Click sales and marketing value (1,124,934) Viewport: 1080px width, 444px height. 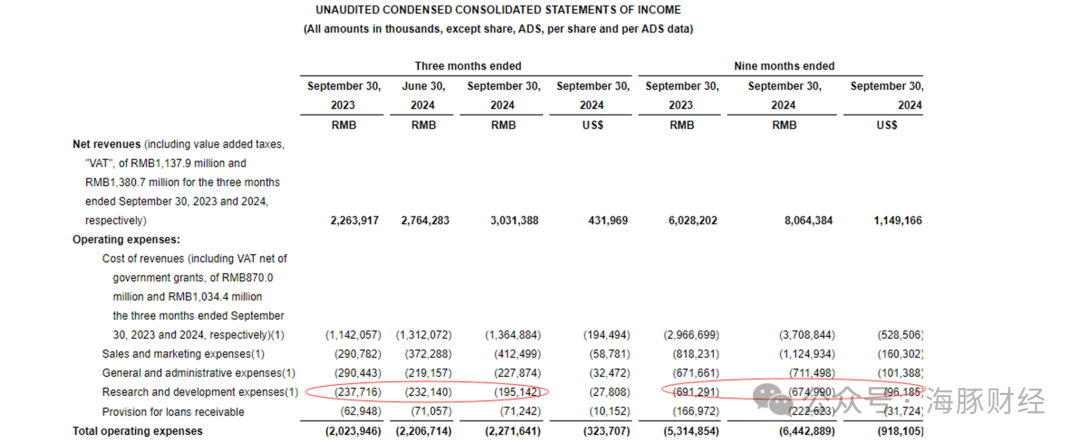point(807,354)
